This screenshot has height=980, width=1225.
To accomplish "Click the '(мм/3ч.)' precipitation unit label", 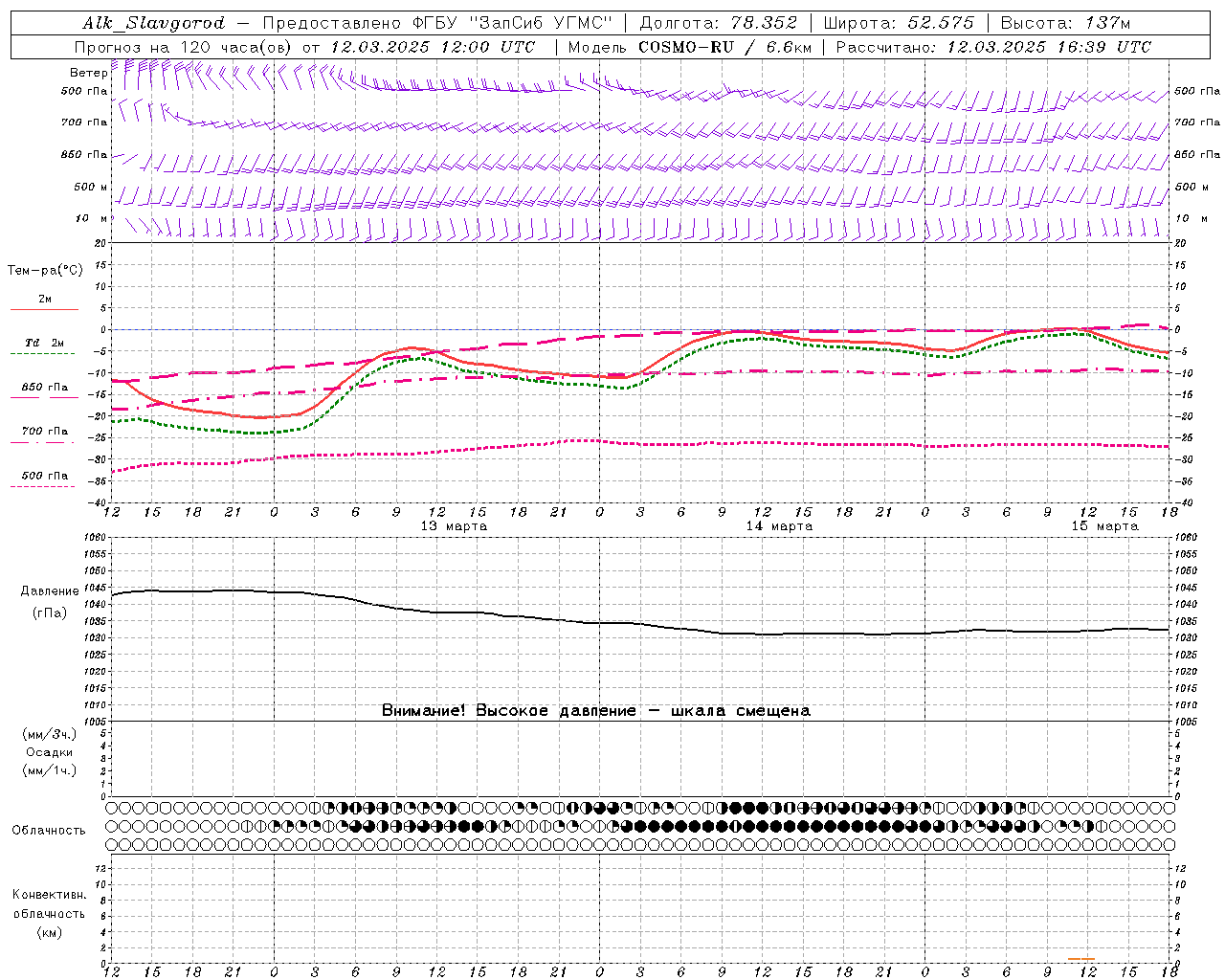I will tap(50, 734).
